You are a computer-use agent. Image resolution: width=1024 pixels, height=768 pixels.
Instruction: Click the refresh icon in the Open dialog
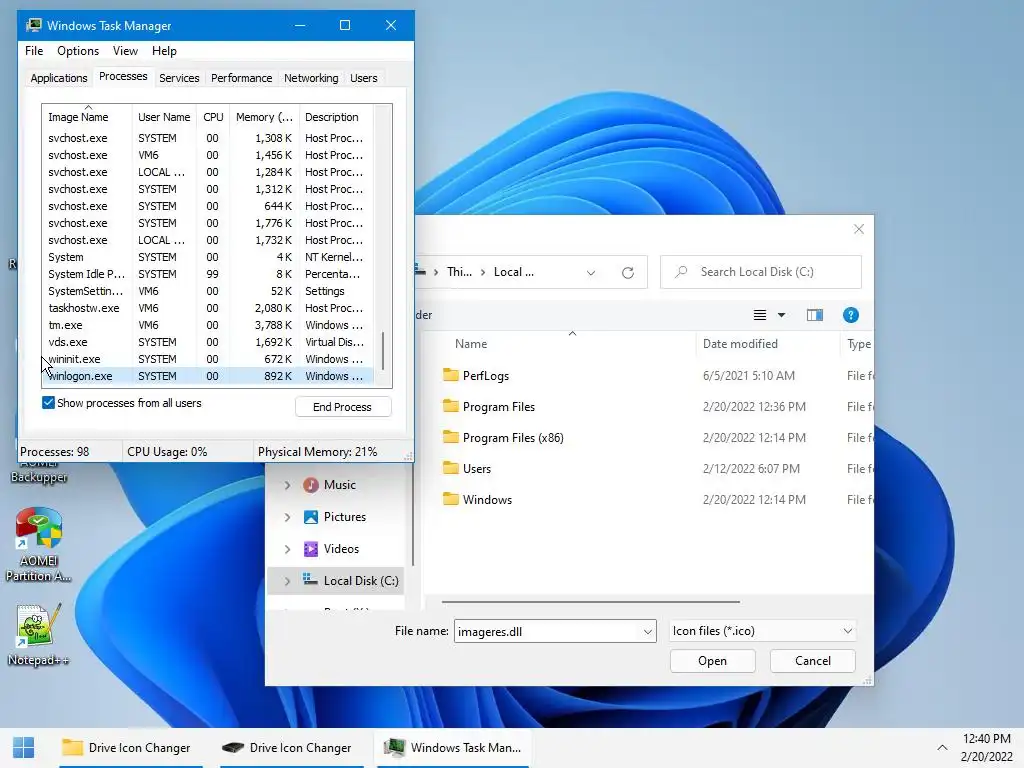[628, 272]
